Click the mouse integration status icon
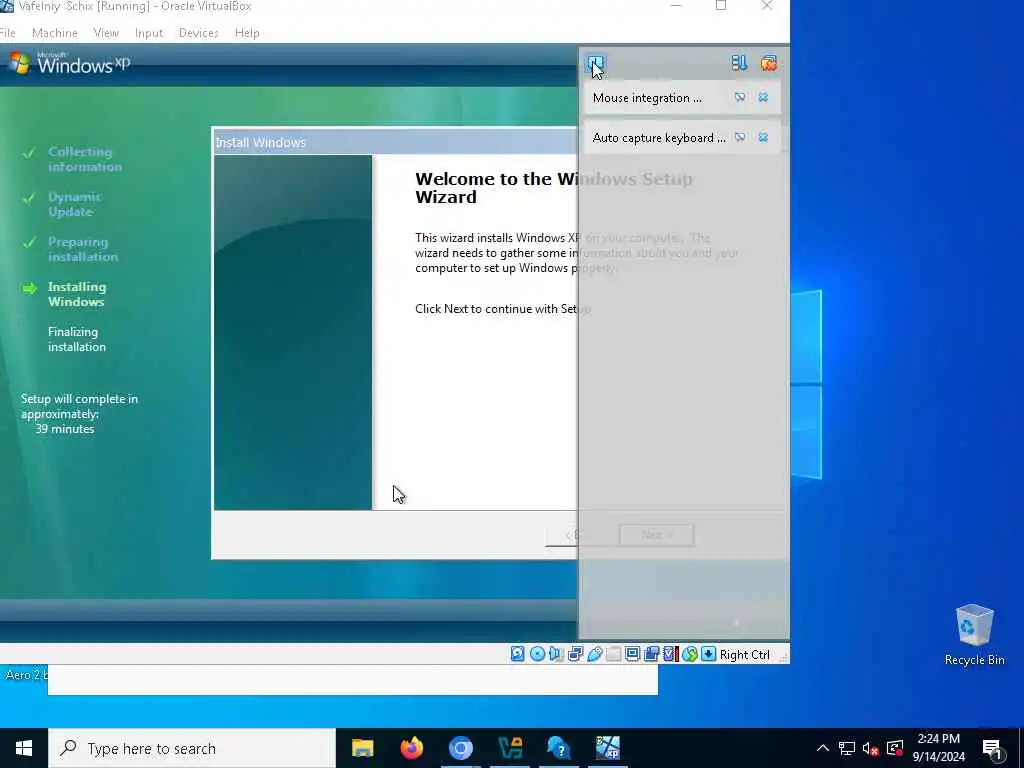 click(x=690, y=654)
